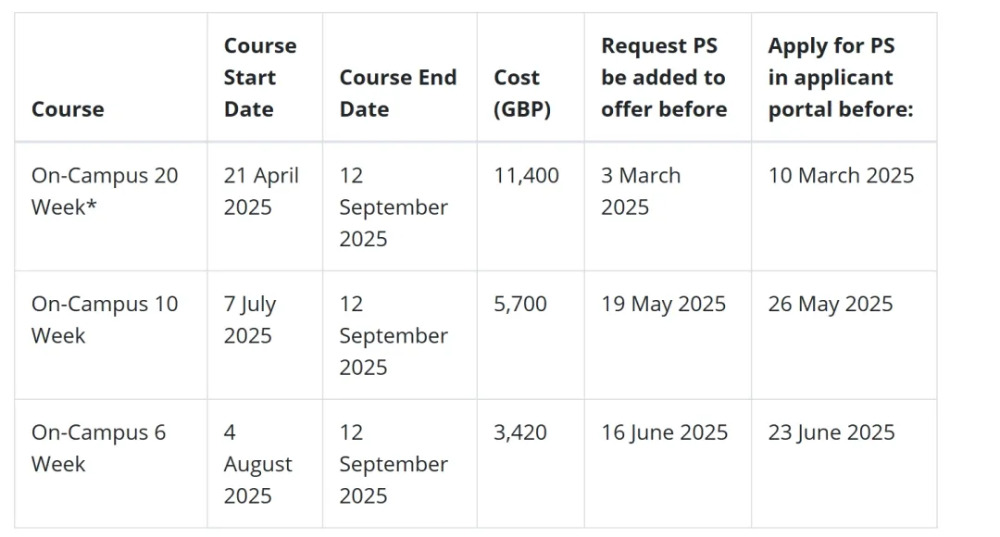
Task: Click the 5,700 cost value
Action: coord(520,304)
